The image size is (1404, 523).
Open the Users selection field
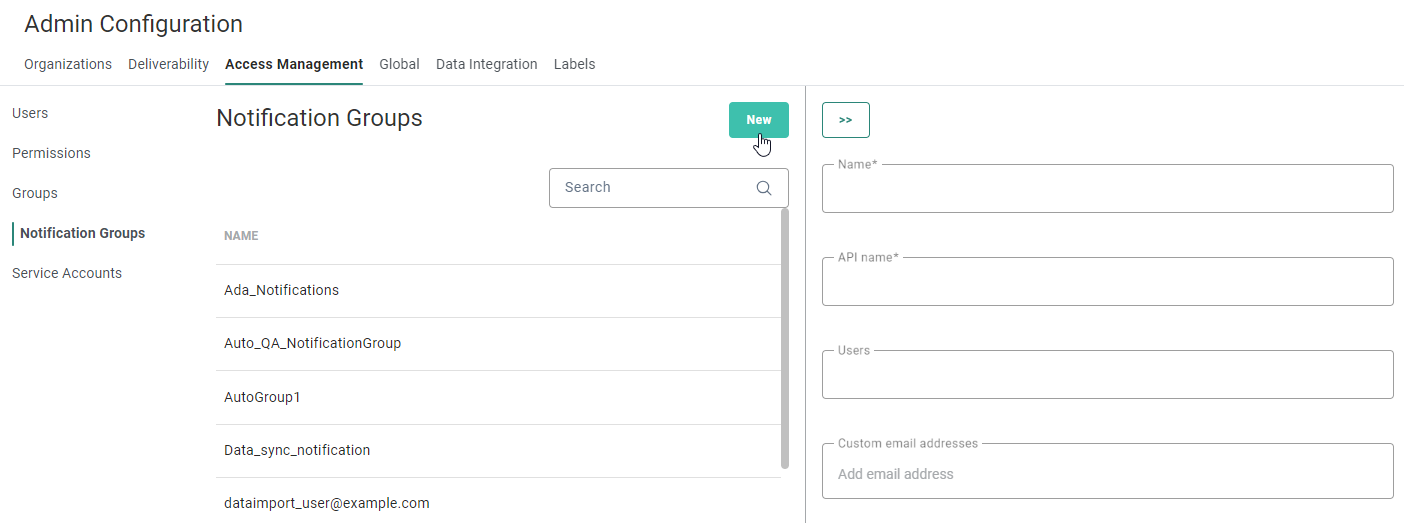coord(1107,376)
